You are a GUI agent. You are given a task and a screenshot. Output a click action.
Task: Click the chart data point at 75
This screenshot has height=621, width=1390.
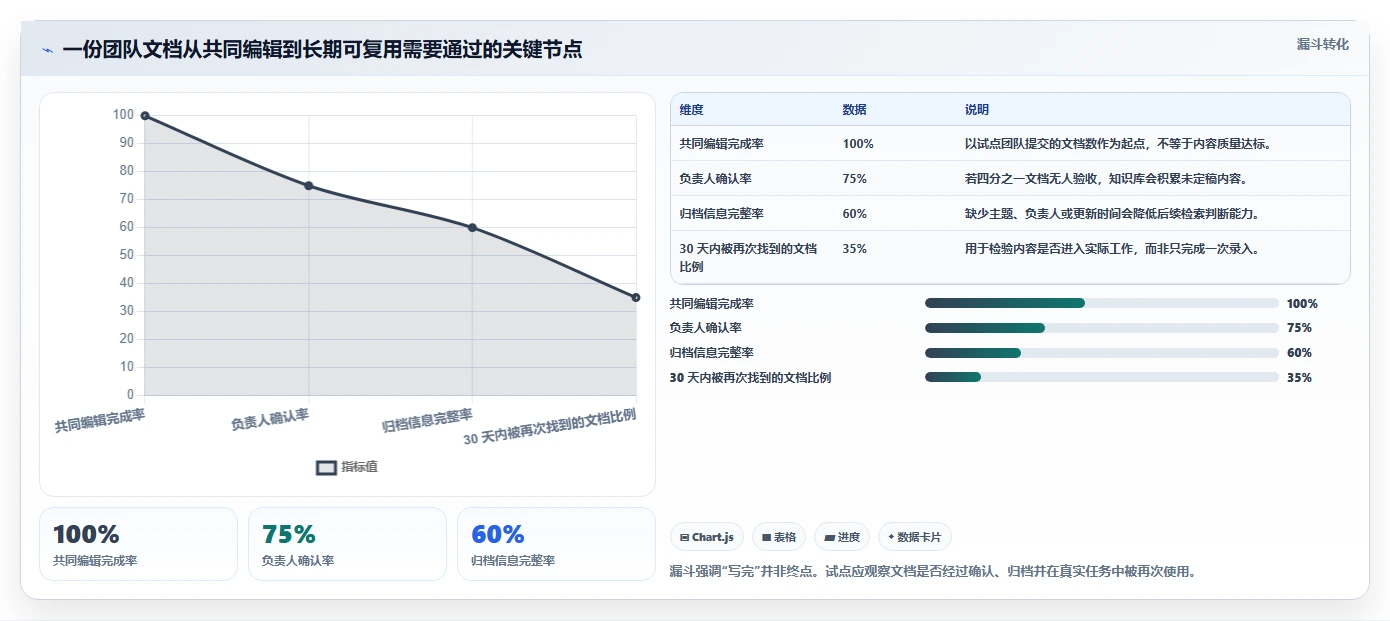click(x=308, y=186)
